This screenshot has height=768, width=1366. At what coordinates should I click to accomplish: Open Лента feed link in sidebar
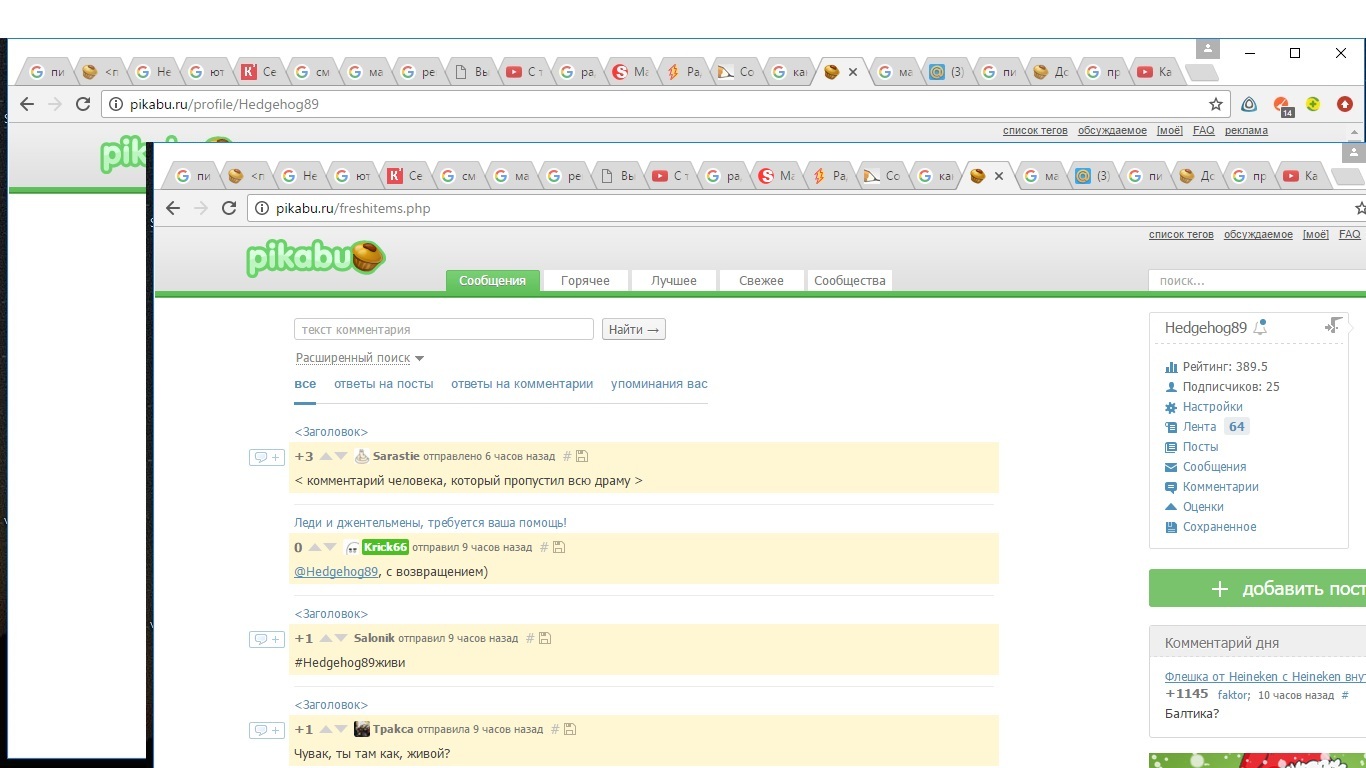tap(1199, 427)
